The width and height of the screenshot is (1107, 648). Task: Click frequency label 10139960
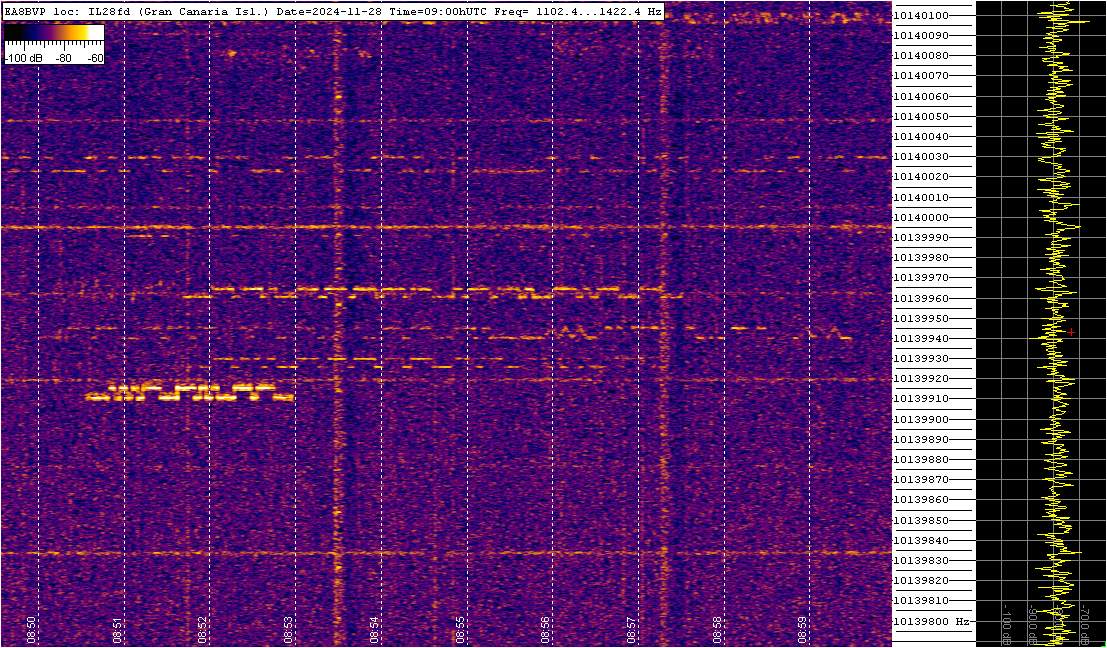click(921, 298)
